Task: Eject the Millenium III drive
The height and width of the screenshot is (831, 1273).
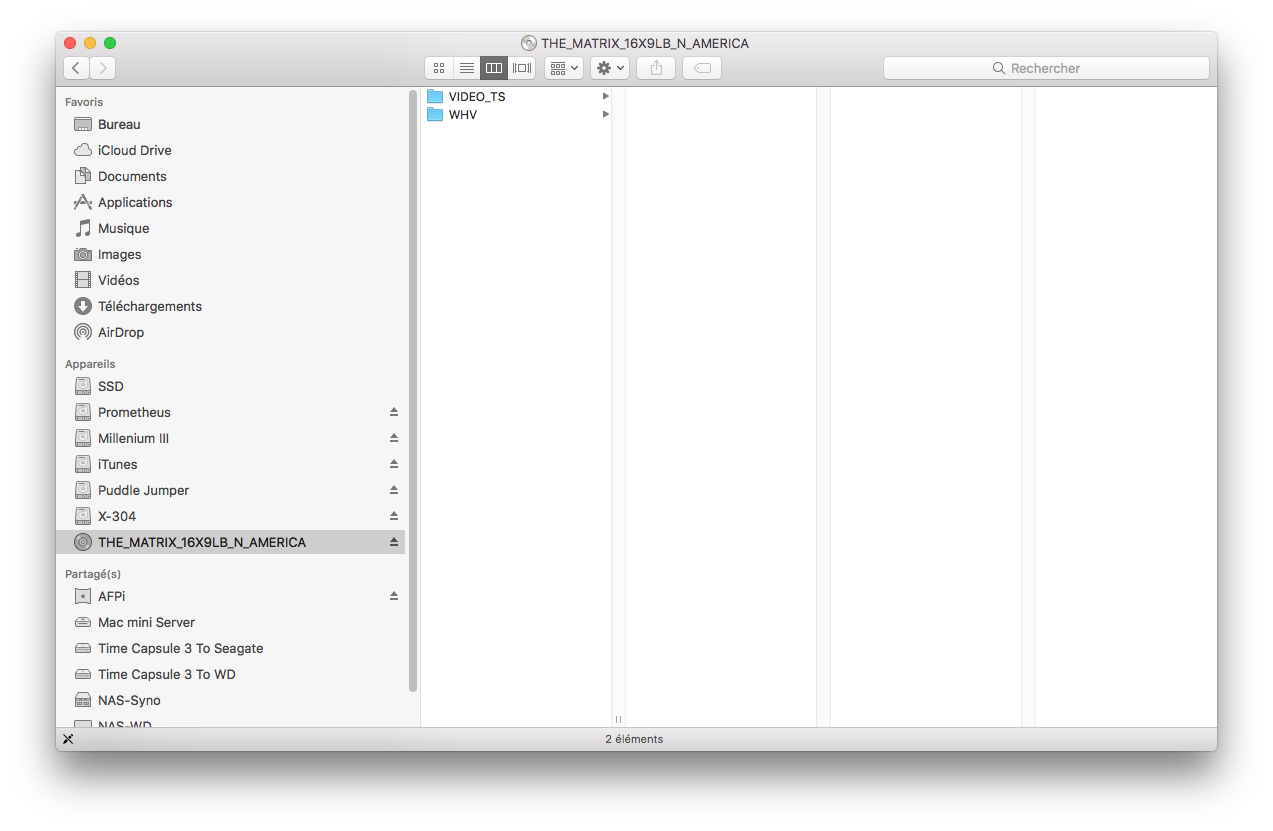Action: click(394, 438)
